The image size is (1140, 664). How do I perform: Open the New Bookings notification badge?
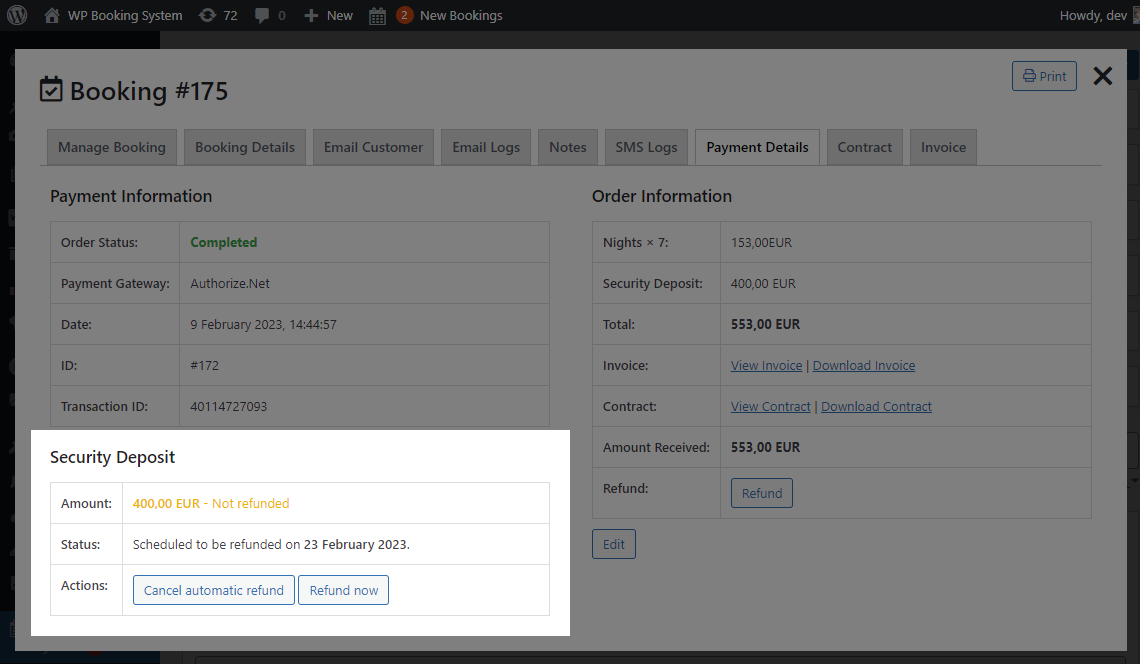click(404, 15)
